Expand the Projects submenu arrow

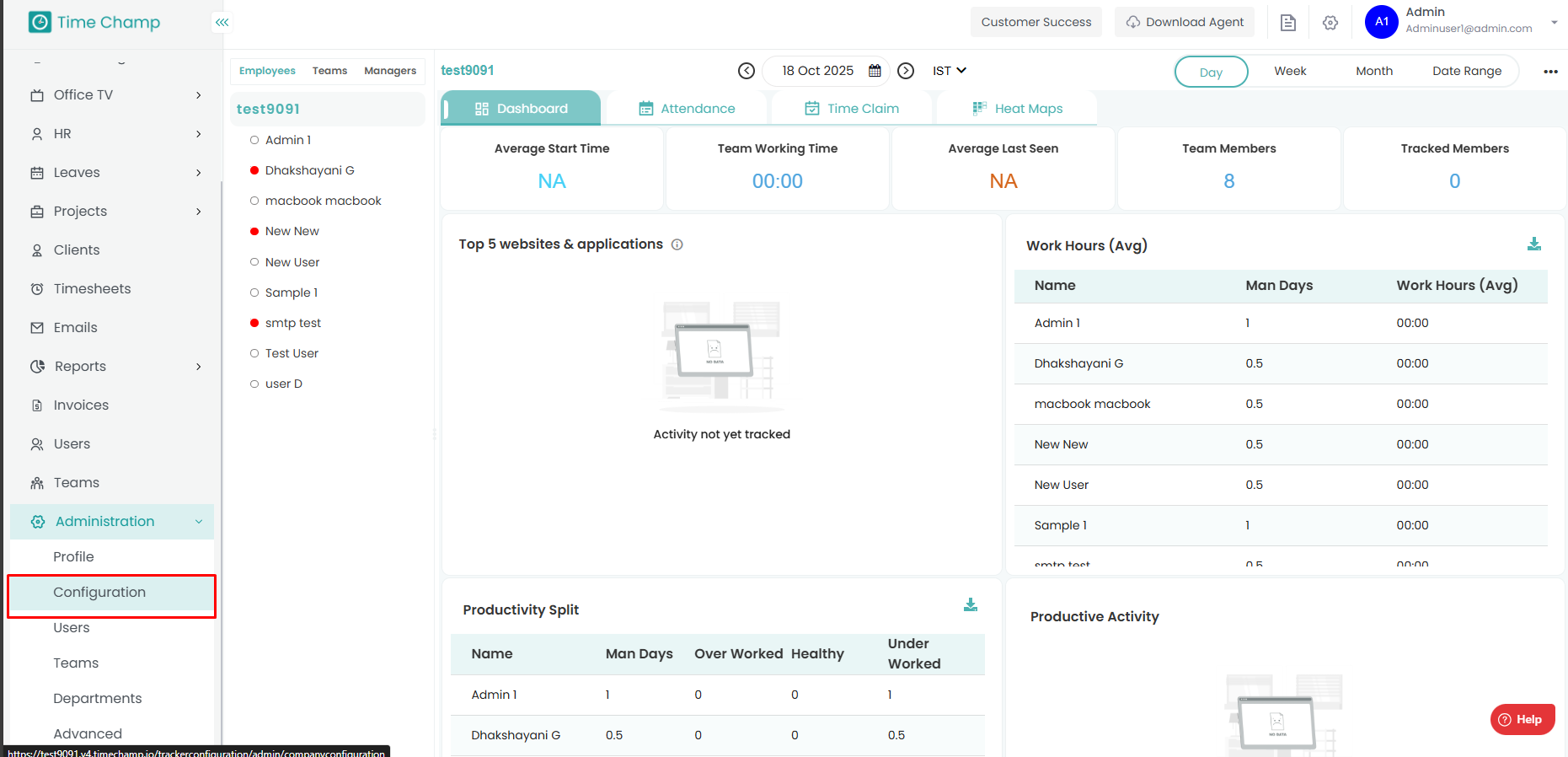(199, 212)
